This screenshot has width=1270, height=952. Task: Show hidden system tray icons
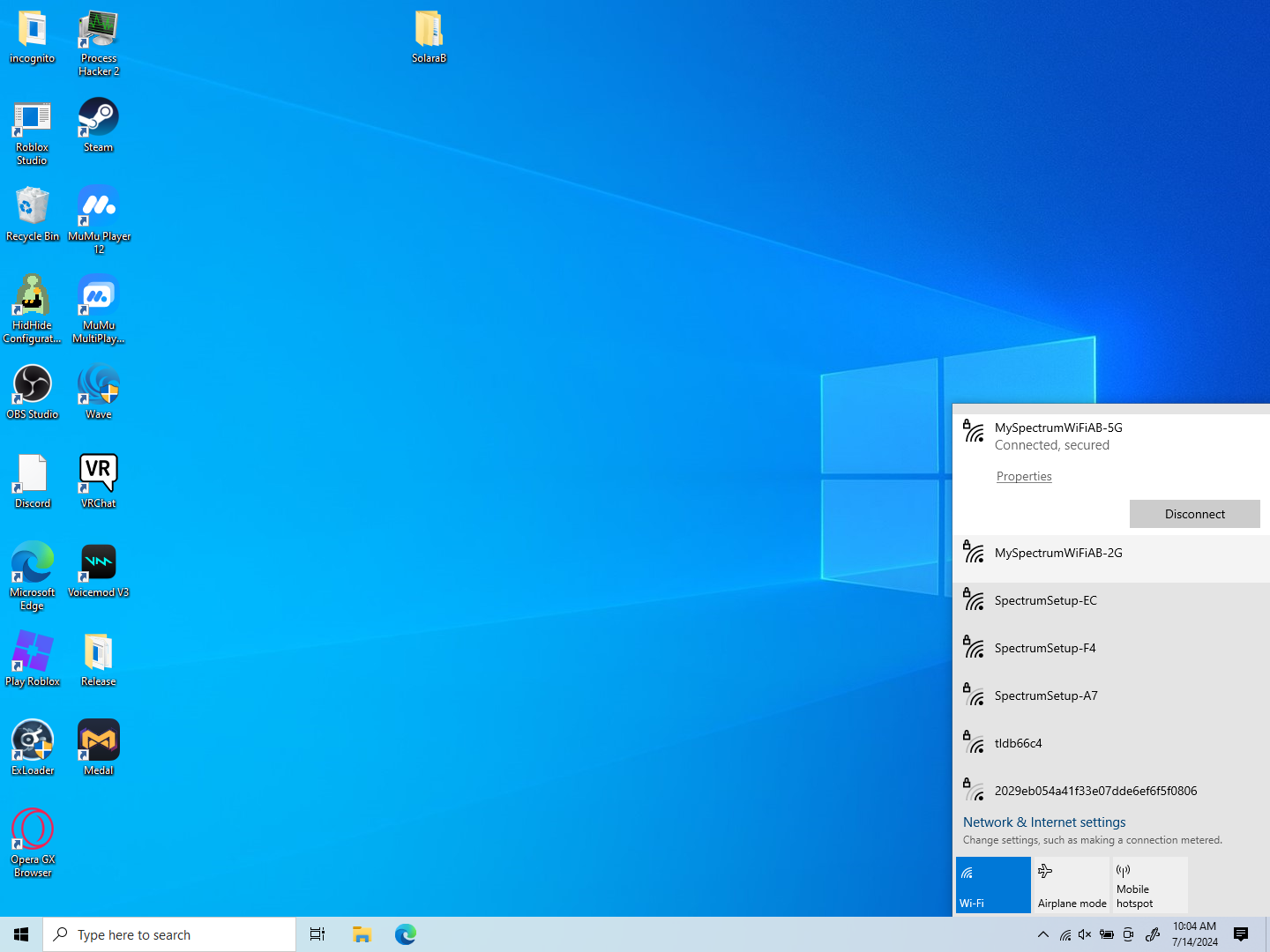(1043, 934)
